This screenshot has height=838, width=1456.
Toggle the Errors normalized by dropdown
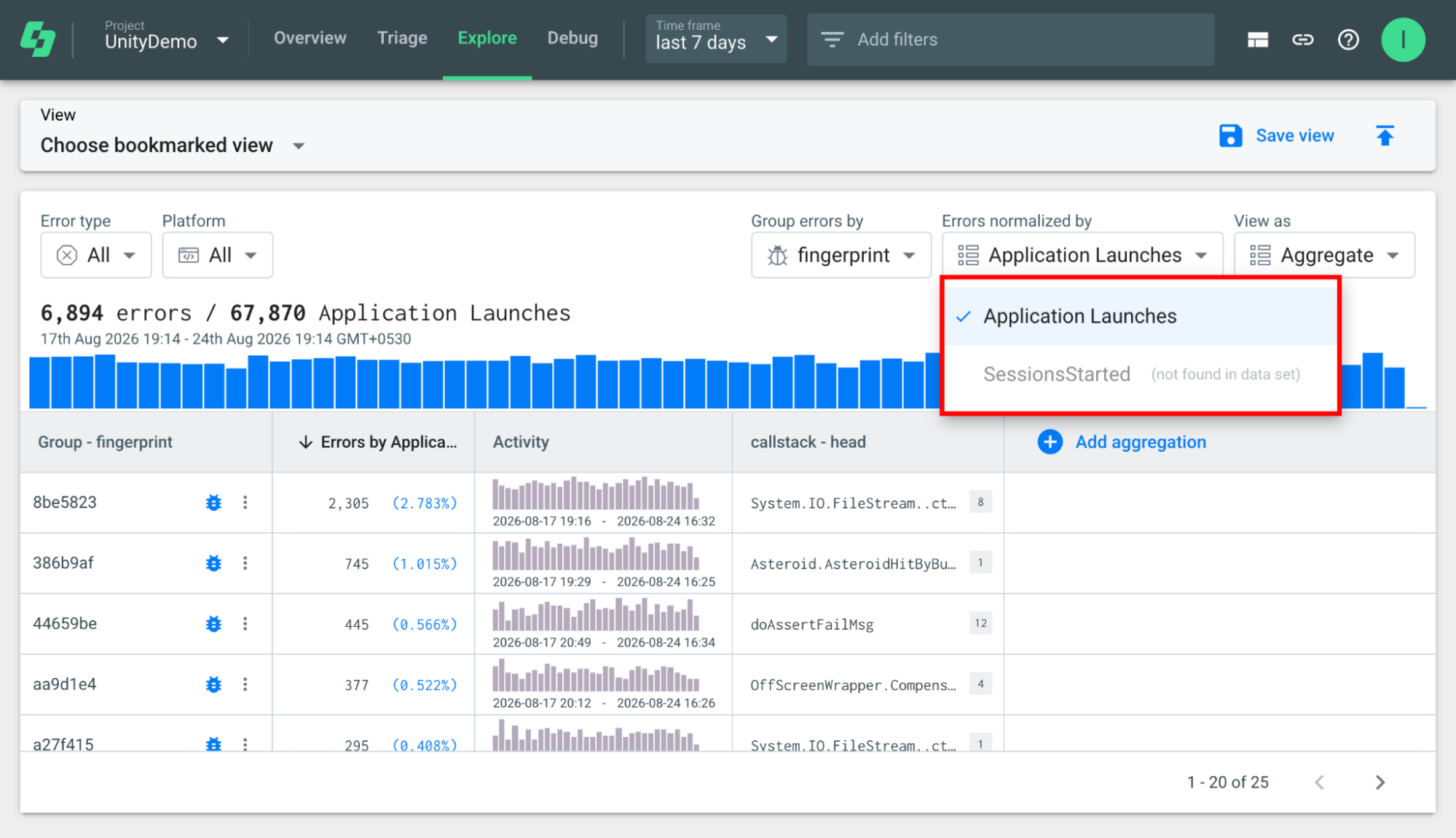(1082, 255)
